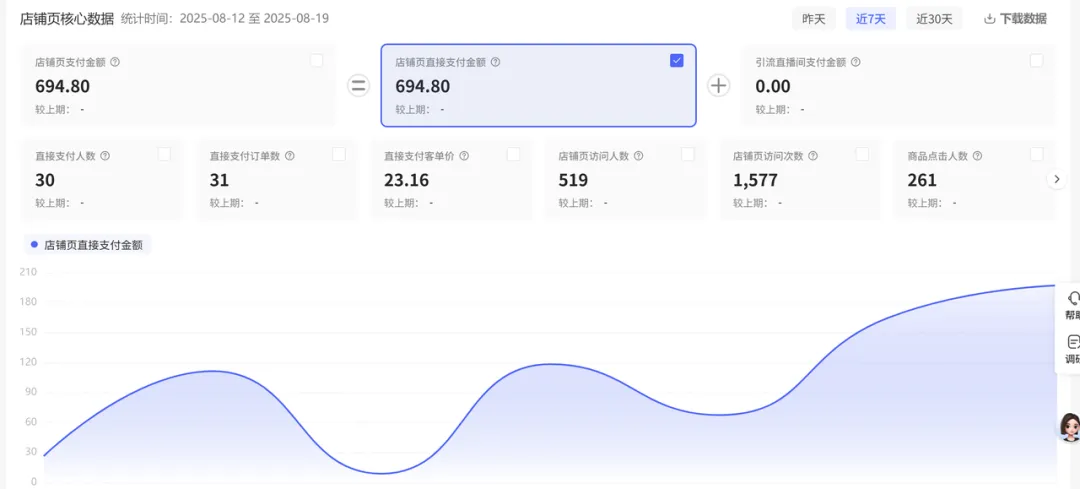Click info icon beside 店铺页访问次数
This screenshot has height=489, width=1080.
pos(813,156)
